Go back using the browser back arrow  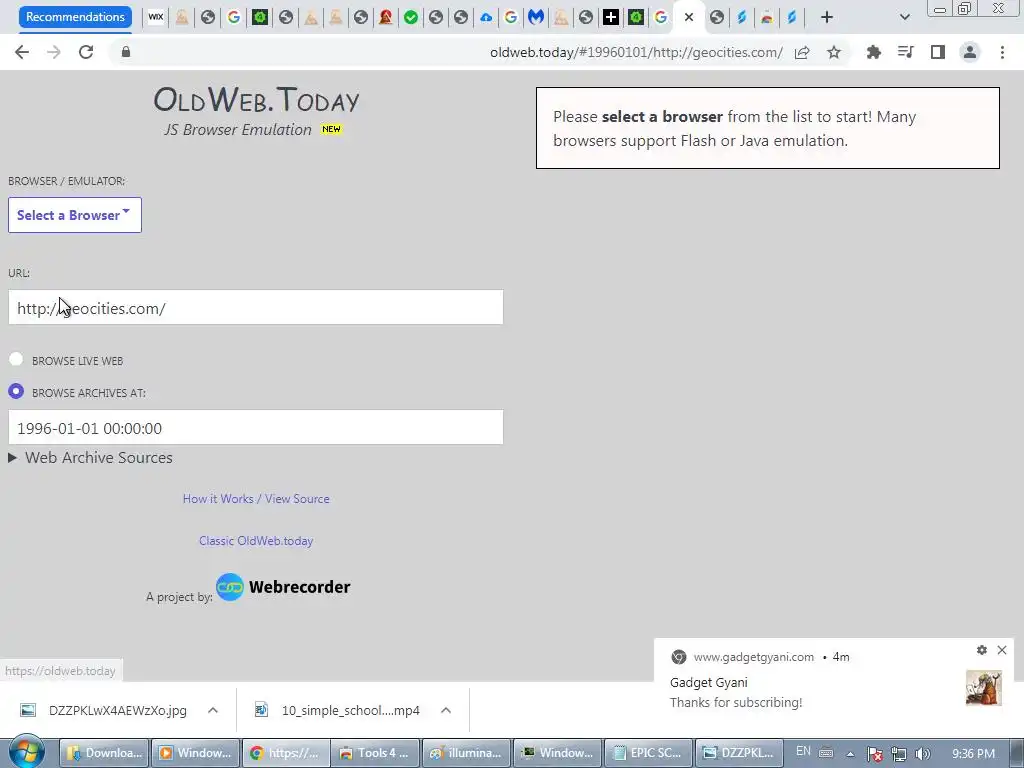[22, 52]
